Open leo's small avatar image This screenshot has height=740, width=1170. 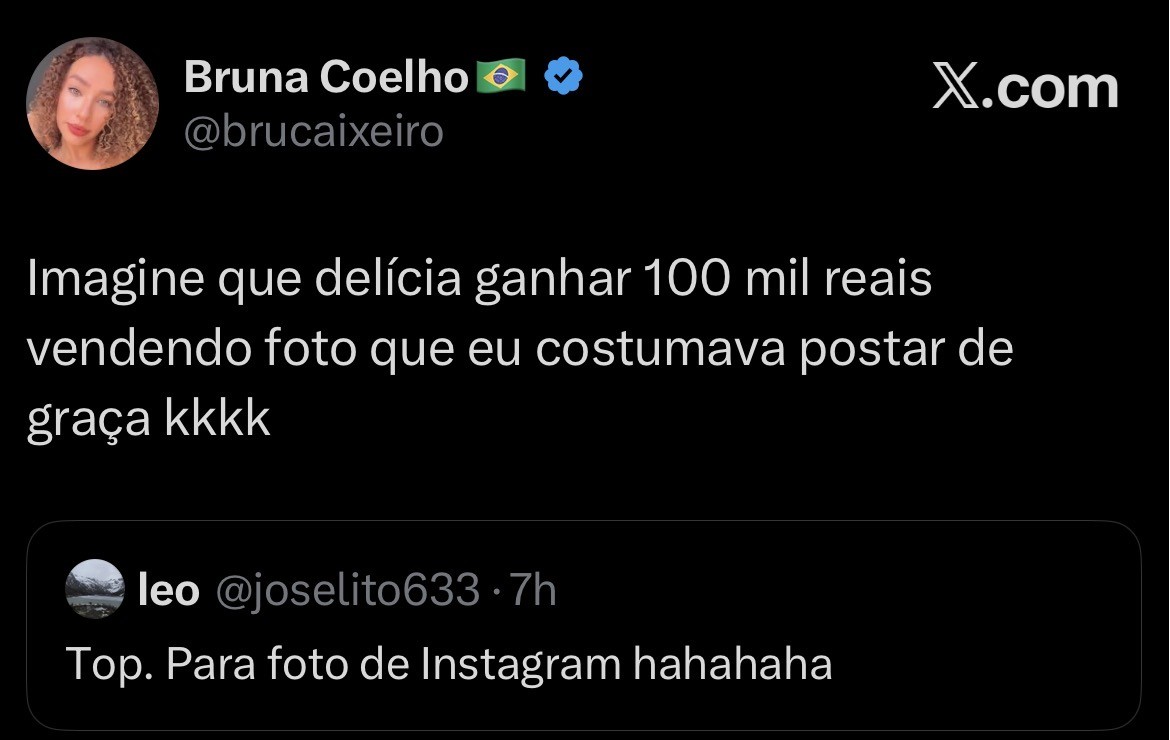[x=95, y=589]
